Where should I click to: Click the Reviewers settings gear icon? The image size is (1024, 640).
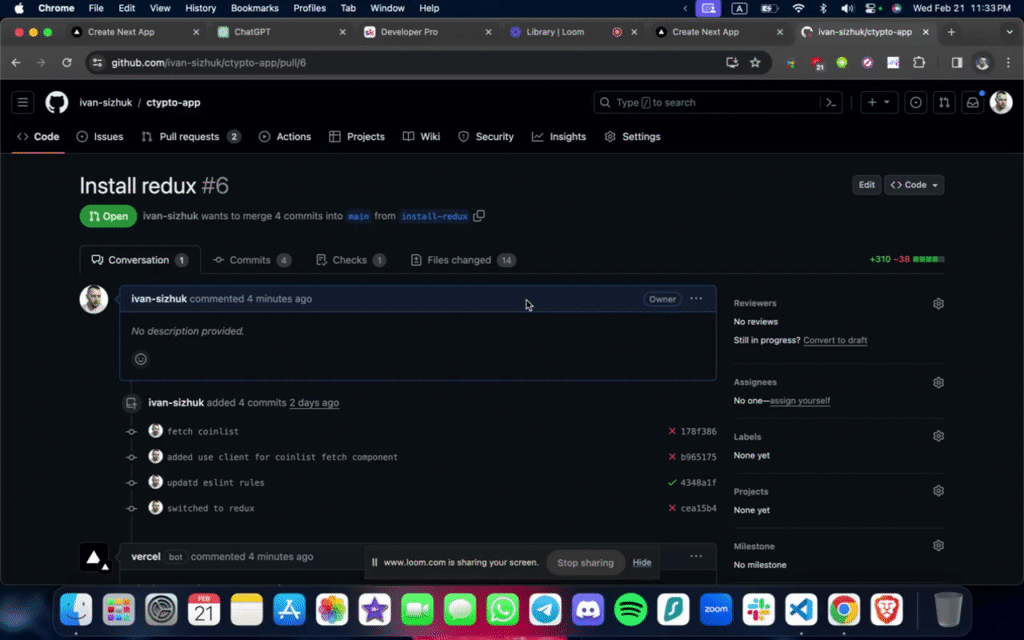pyautogui.click(x=938, y=303)
